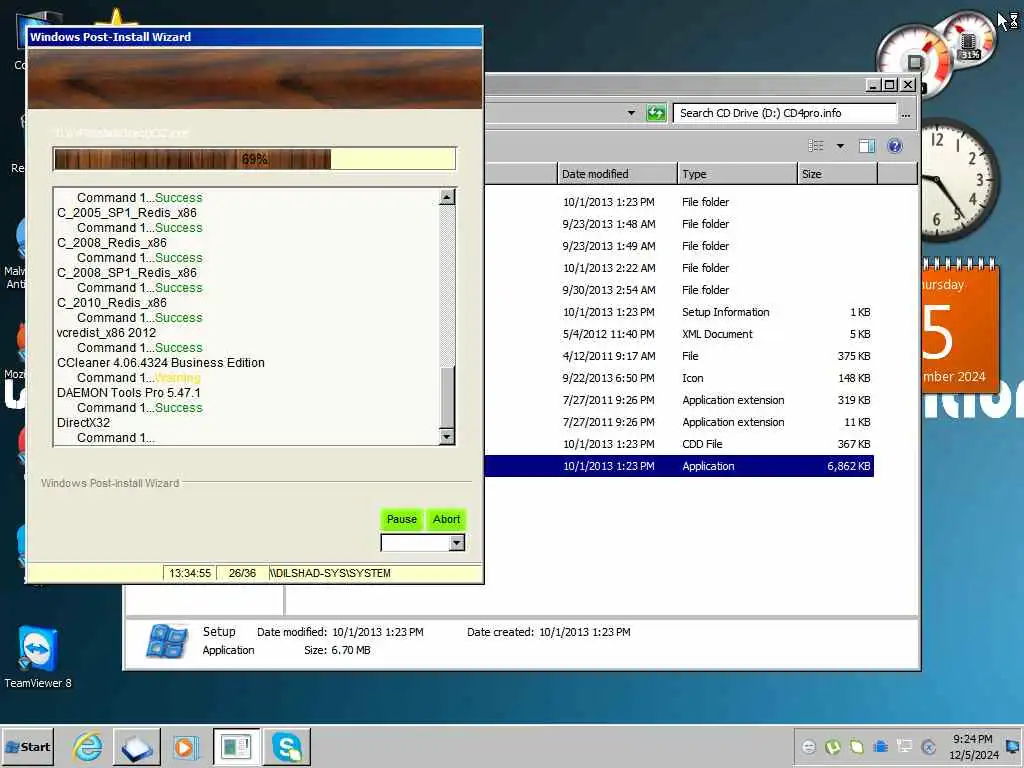The image size is (1024, 768).
Task: Click the round X tray icon
Action: coord(928,746)
